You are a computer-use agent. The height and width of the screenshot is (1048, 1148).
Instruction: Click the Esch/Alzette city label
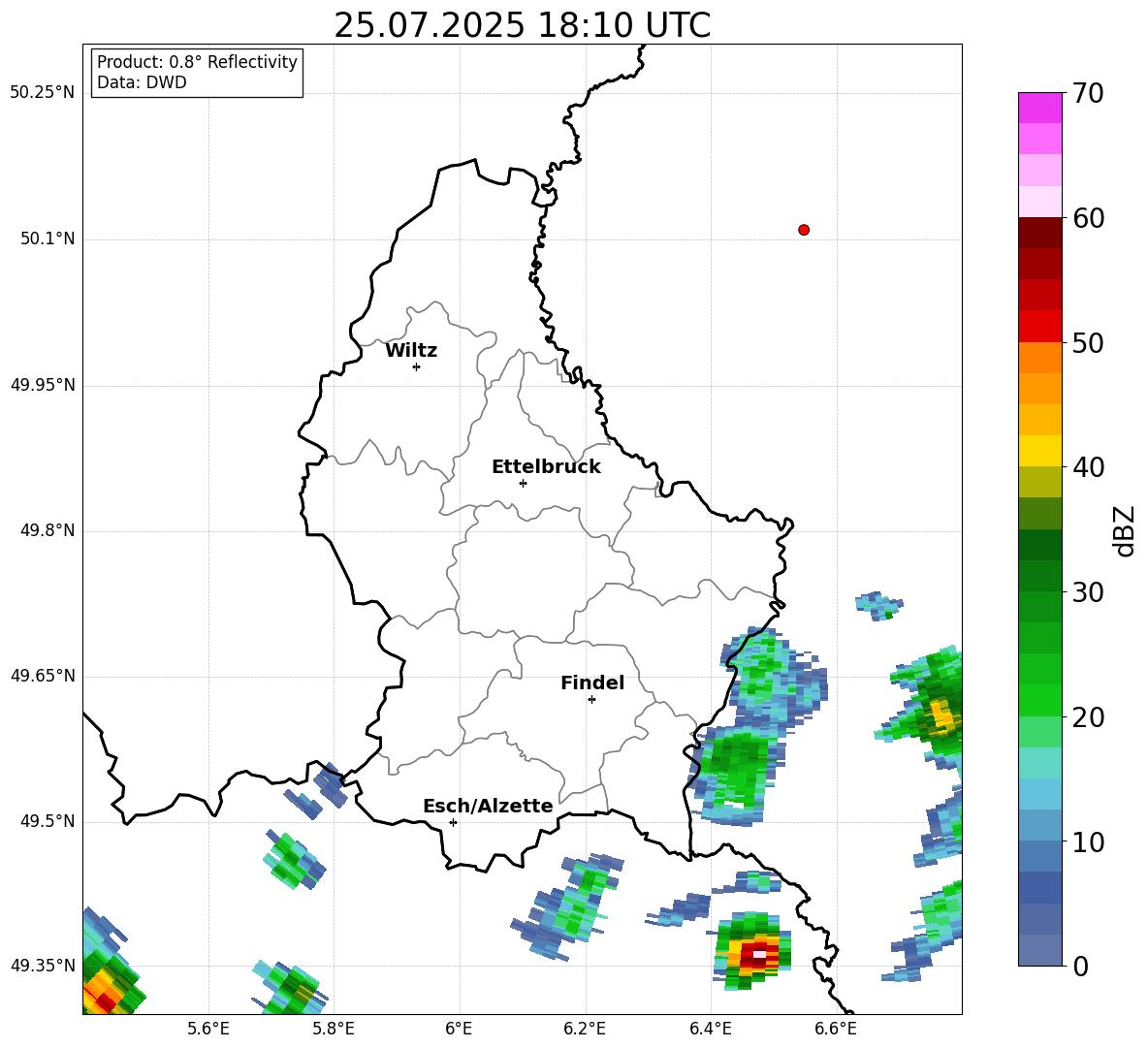click(488, 806)
